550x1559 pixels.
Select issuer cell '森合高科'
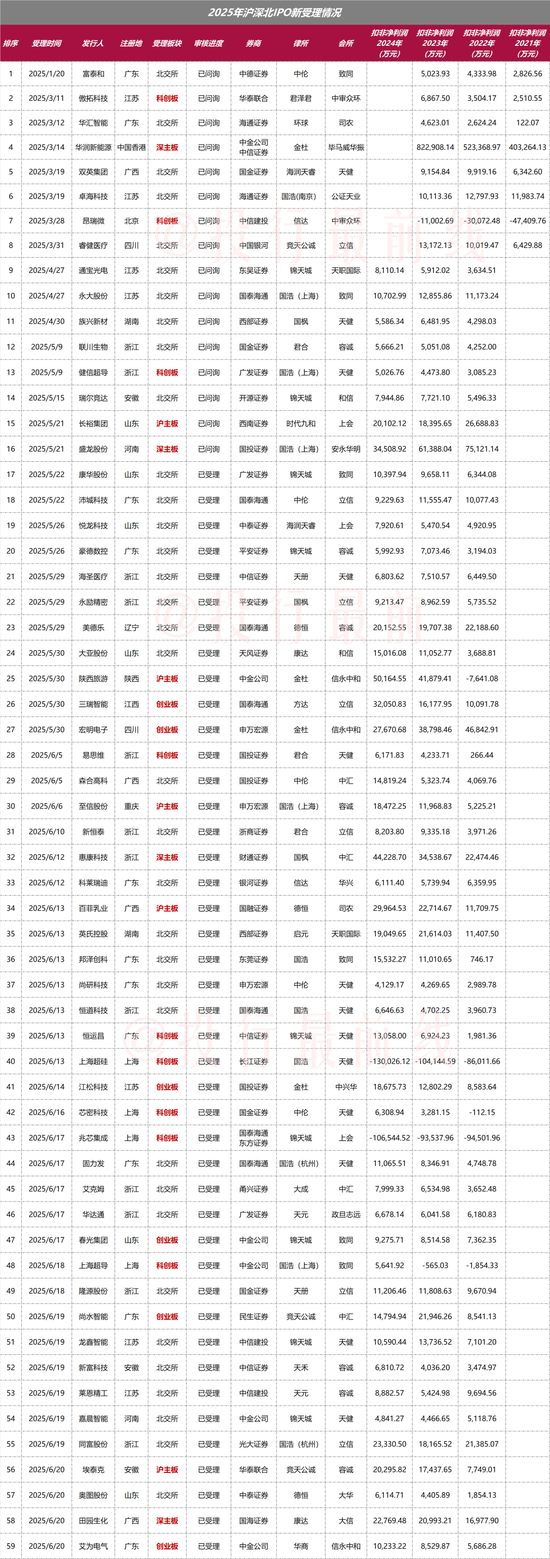(x=93, y=781)
